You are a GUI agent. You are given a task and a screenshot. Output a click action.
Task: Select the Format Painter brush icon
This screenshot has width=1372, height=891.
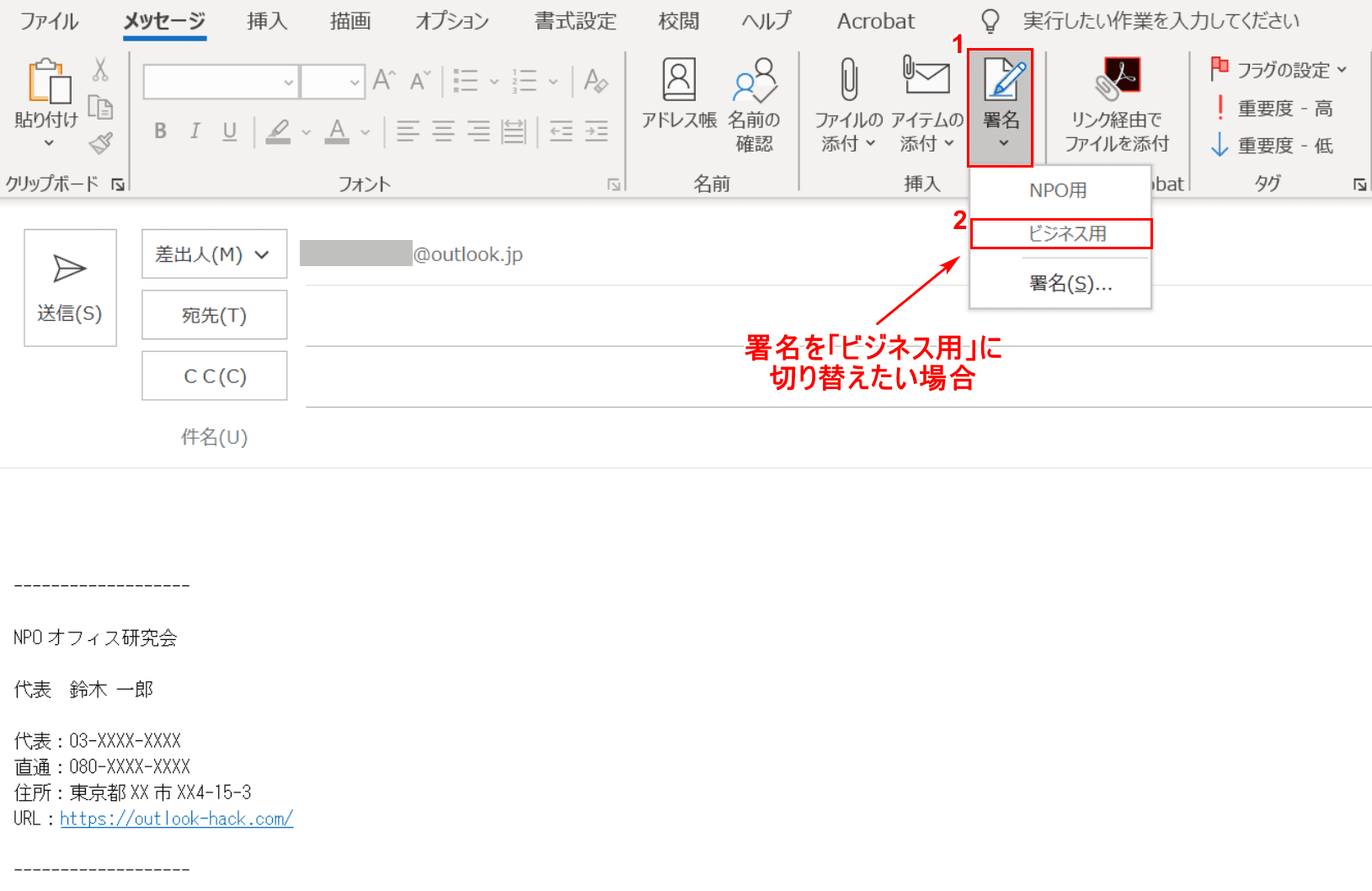[101, 144]
